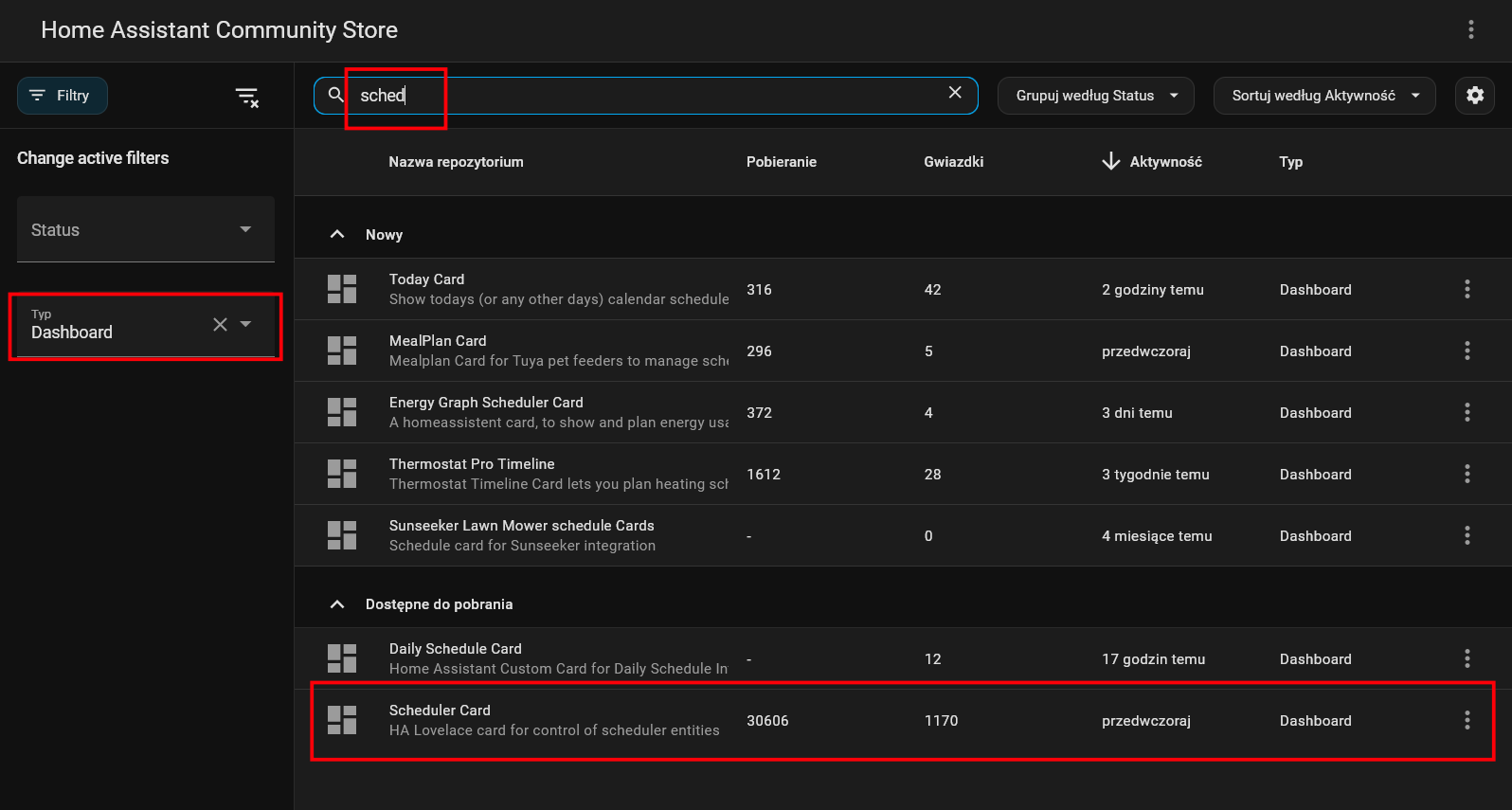
Task: Open the table settings gear
Action: click(1474, 96)
